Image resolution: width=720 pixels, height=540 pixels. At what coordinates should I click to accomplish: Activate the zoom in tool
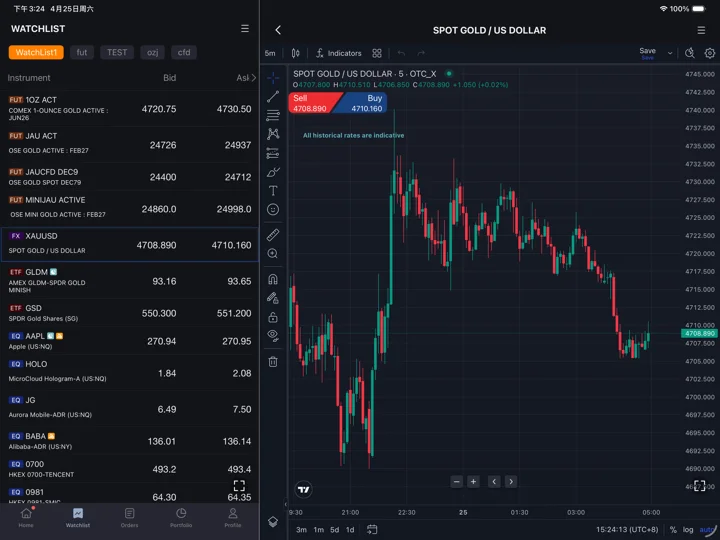(273, 253)
